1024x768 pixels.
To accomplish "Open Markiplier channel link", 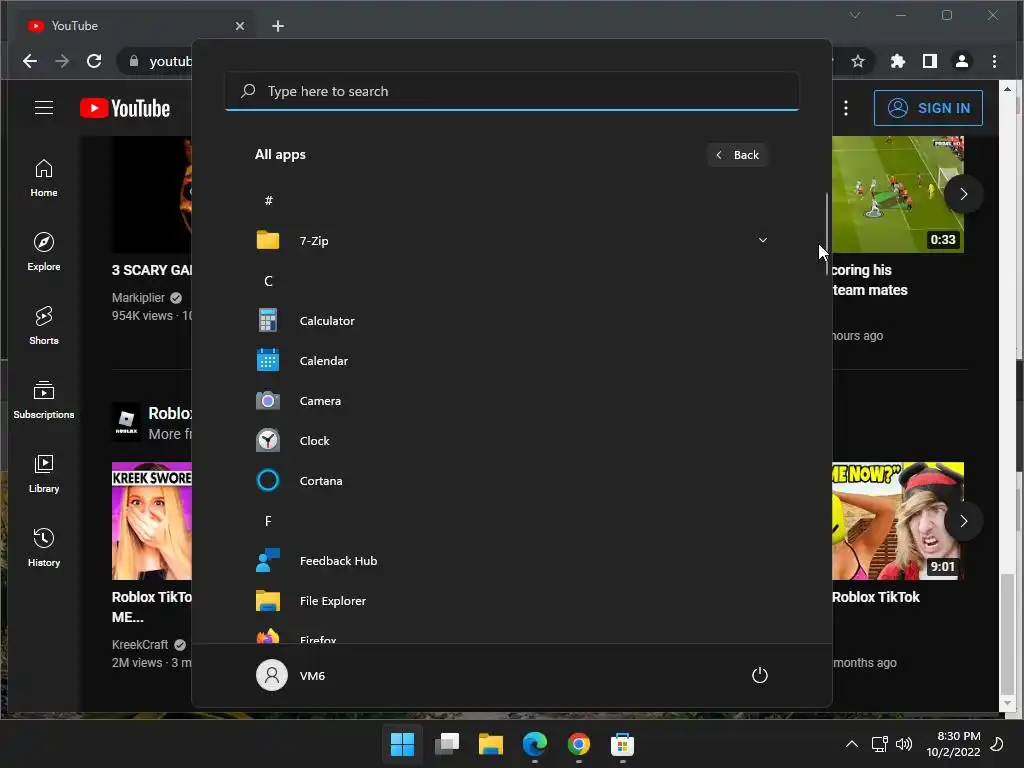I will (138, 298).
